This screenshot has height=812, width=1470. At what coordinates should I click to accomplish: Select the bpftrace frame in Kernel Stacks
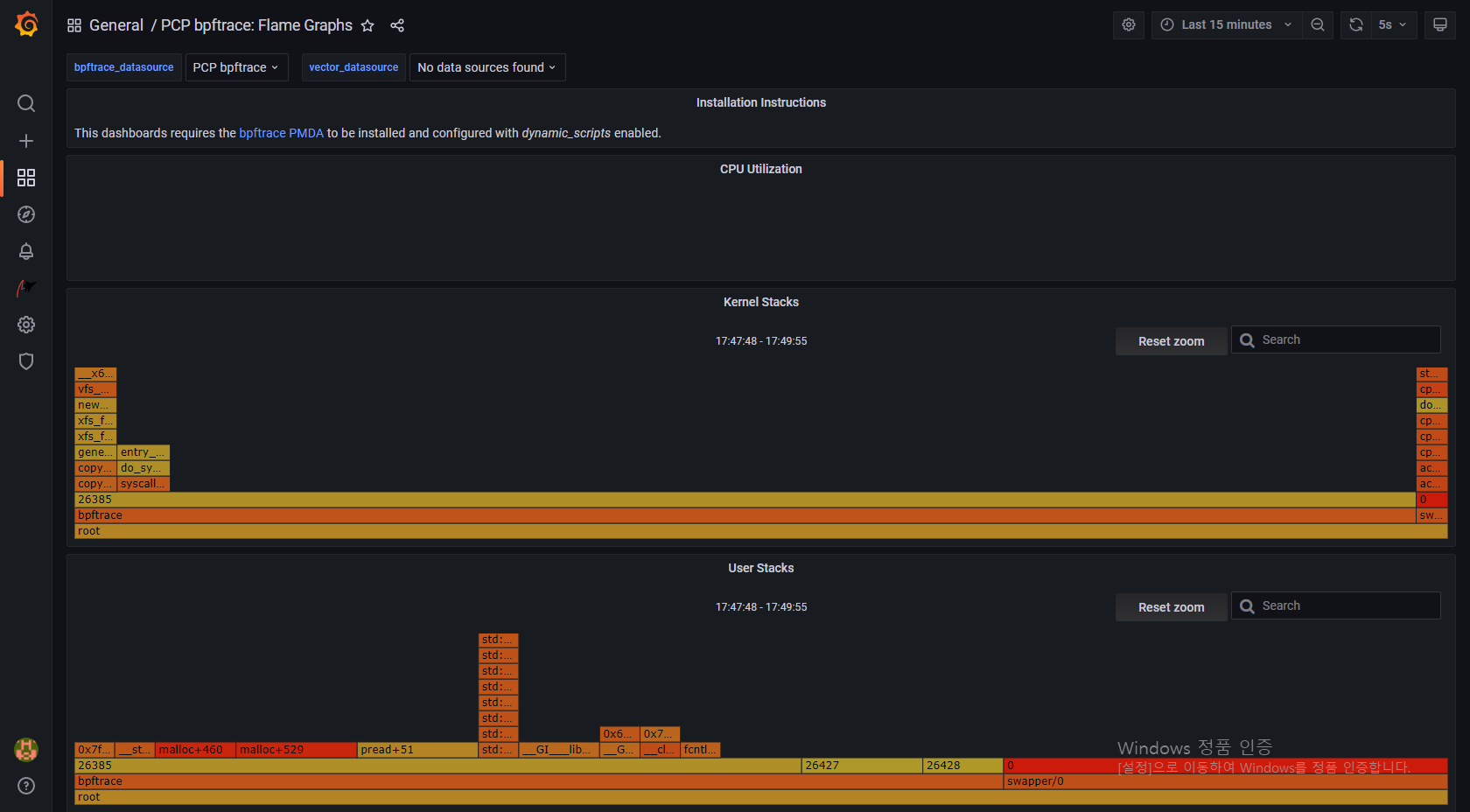tap(745, 515)
